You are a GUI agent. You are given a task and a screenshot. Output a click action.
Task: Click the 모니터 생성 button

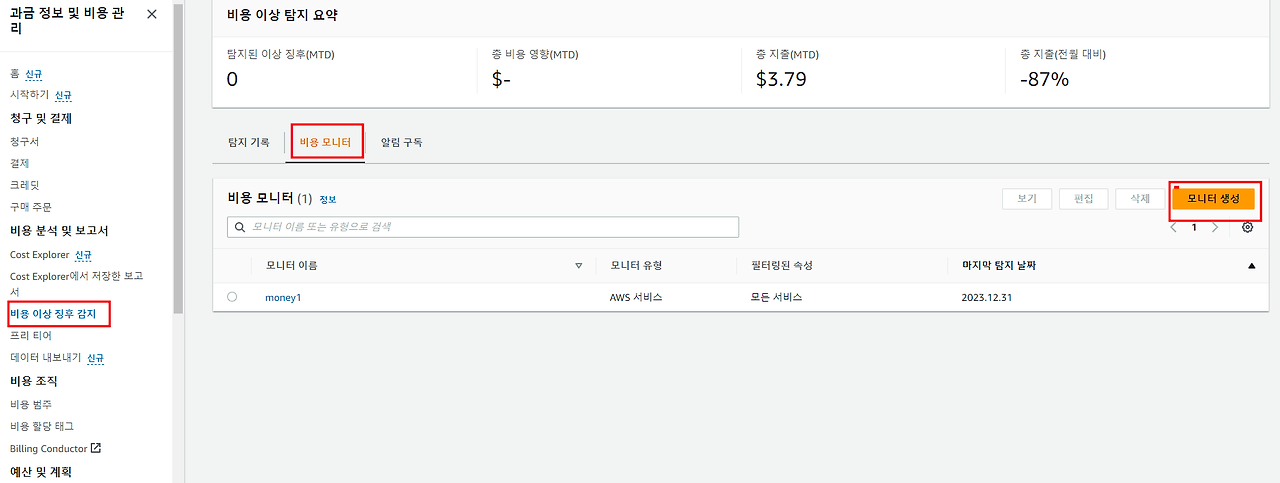[x=1213, y=199]
